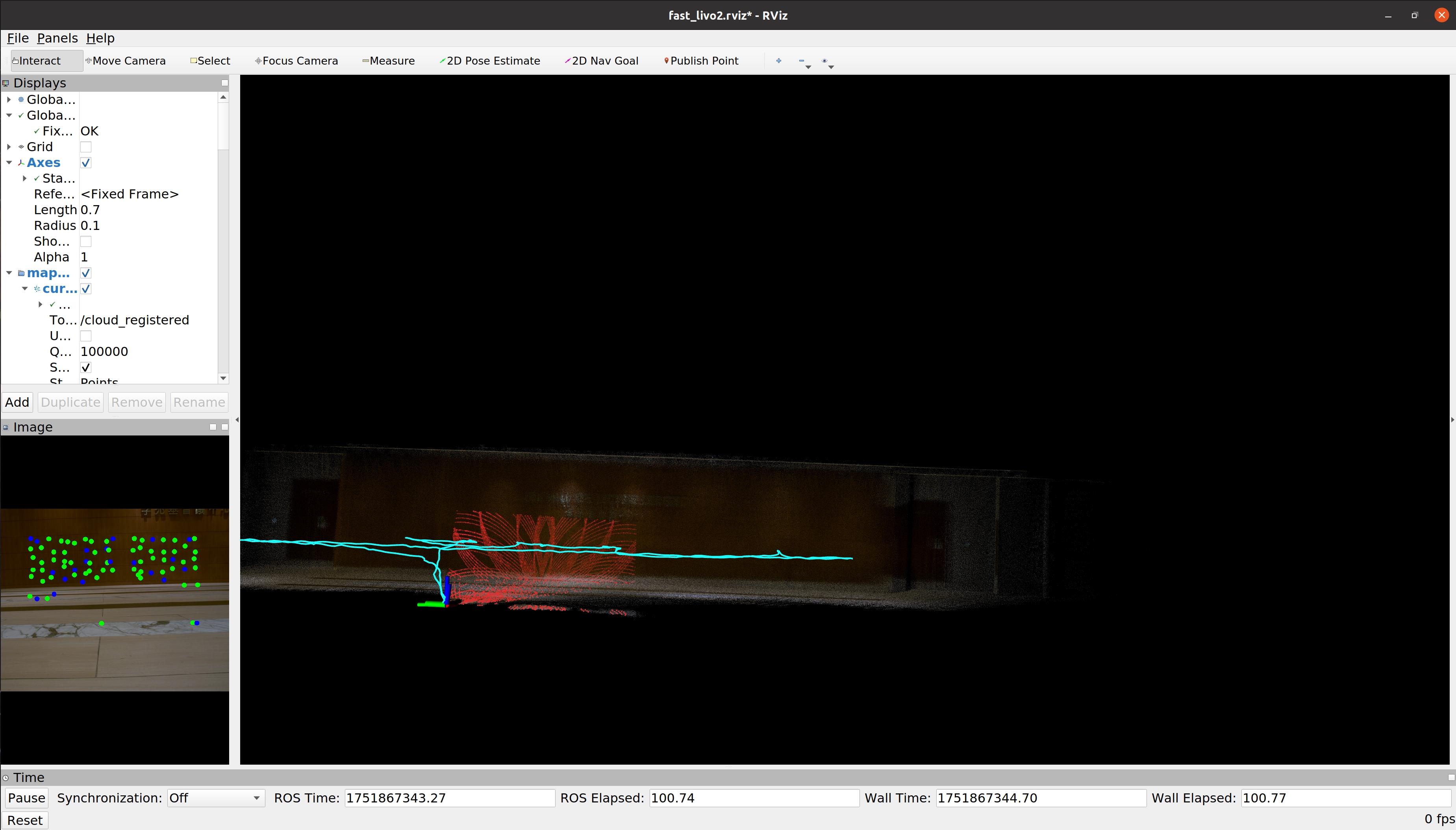Collapse the Axes tree item

point(9,163)
